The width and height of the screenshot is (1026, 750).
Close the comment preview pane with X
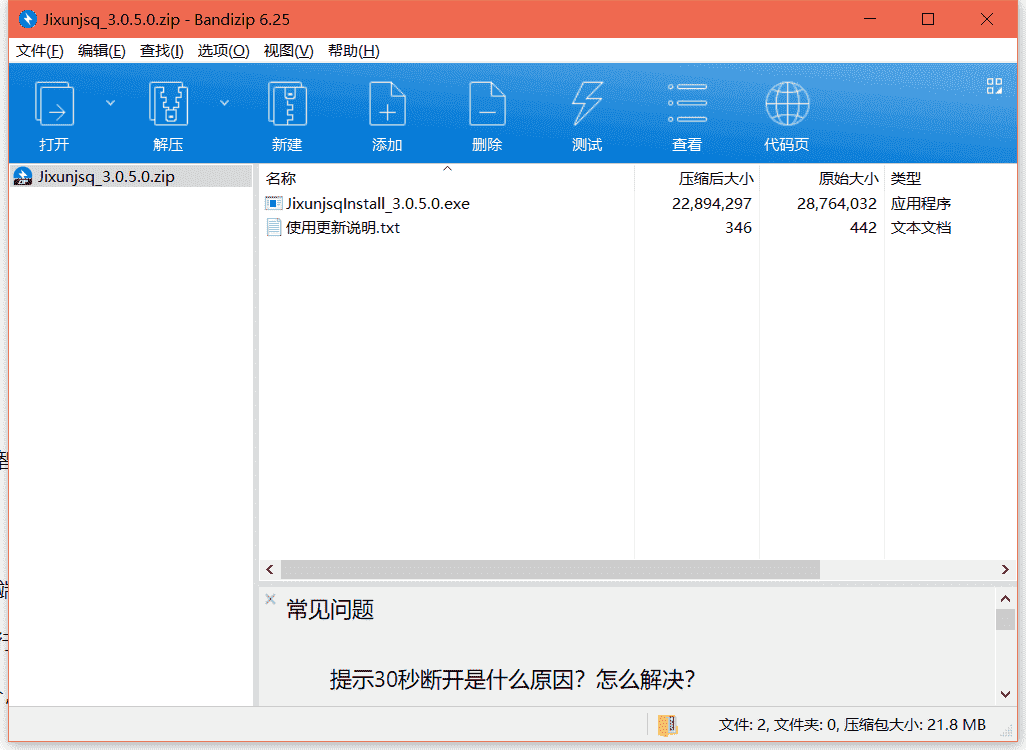tap(270, 599)
